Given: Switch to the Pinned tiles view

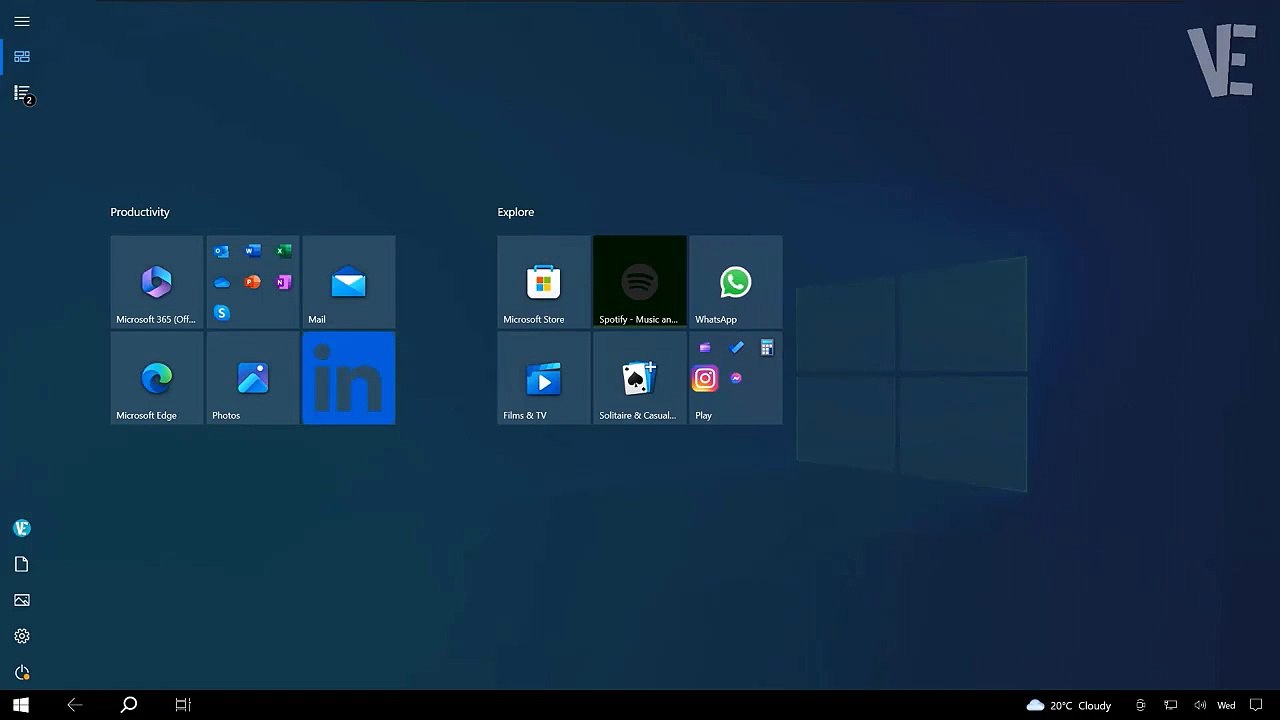Looking at the screenshot, I should (22, 57).
